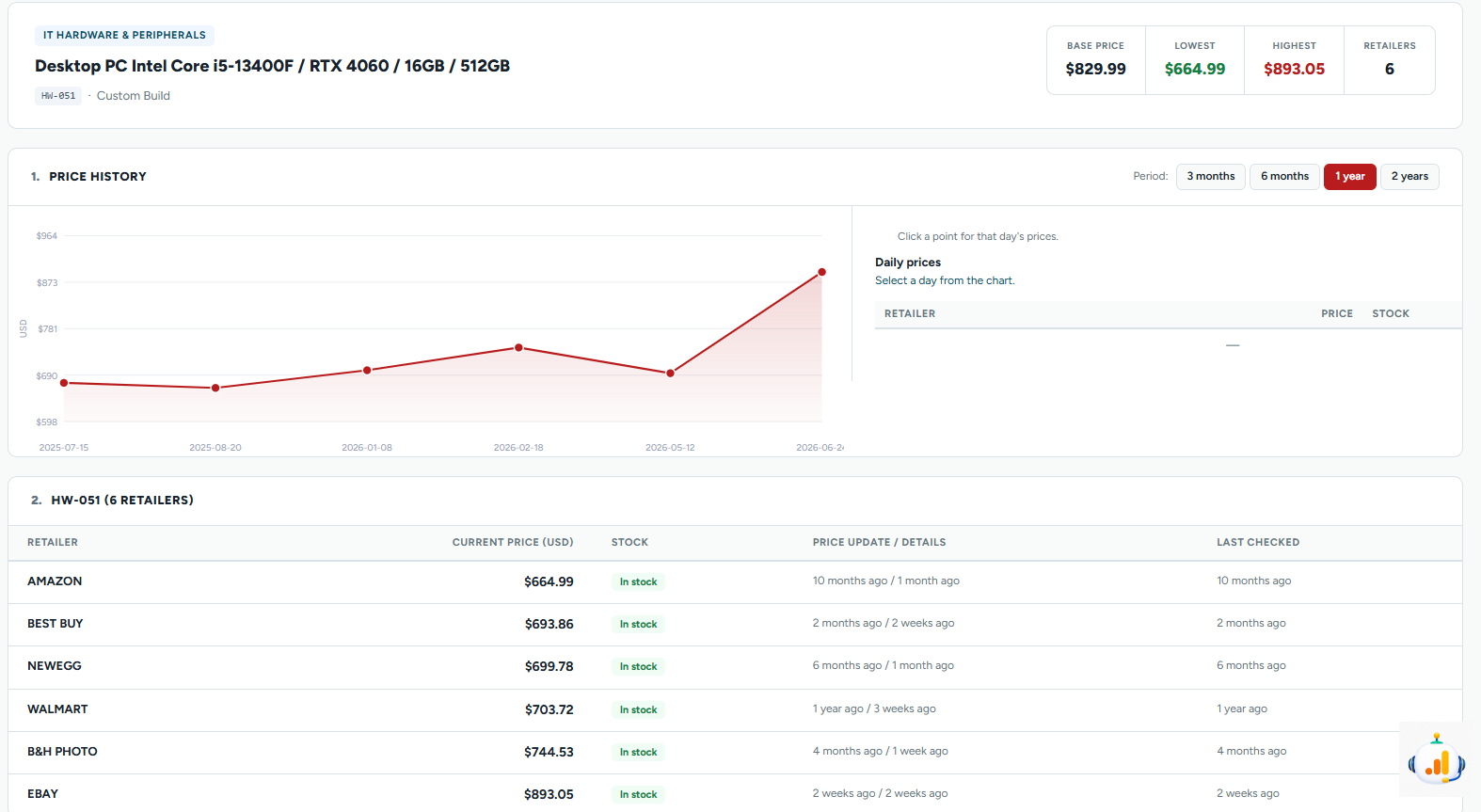Sort by Stock column in retailers table
Viewport: 1481px width, 812px height.
click(x=629, y=543)
